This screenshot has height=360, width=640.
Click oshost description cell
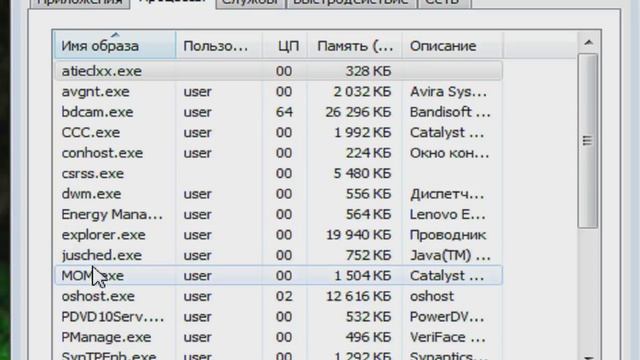click(431, 296)
